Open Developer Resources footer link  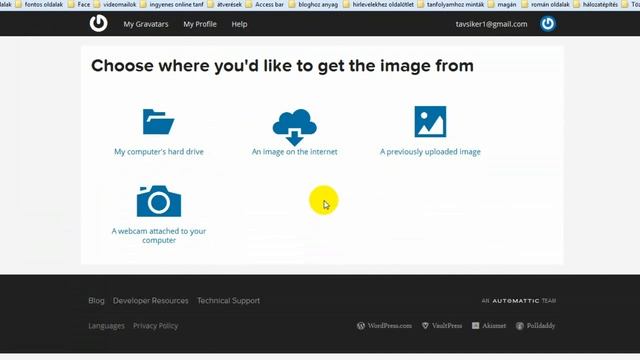pyautogui.click(x=151, y=301)
